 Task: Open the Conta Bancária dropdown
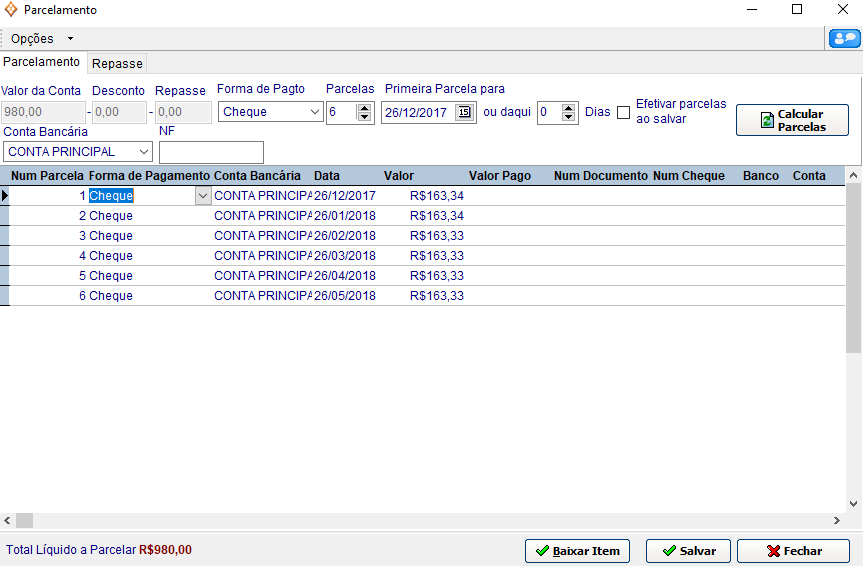coord(144,152)
